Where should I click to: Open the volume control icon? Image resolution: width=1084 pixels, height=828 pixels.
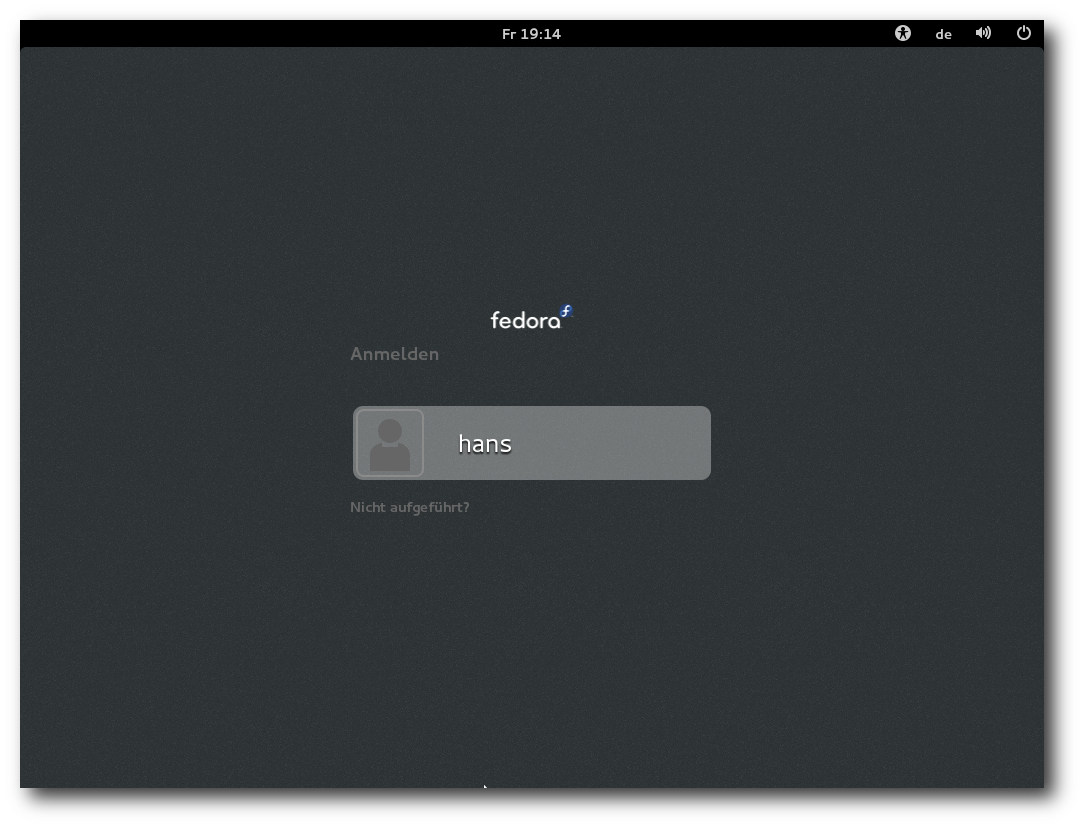tap(983, 33)
